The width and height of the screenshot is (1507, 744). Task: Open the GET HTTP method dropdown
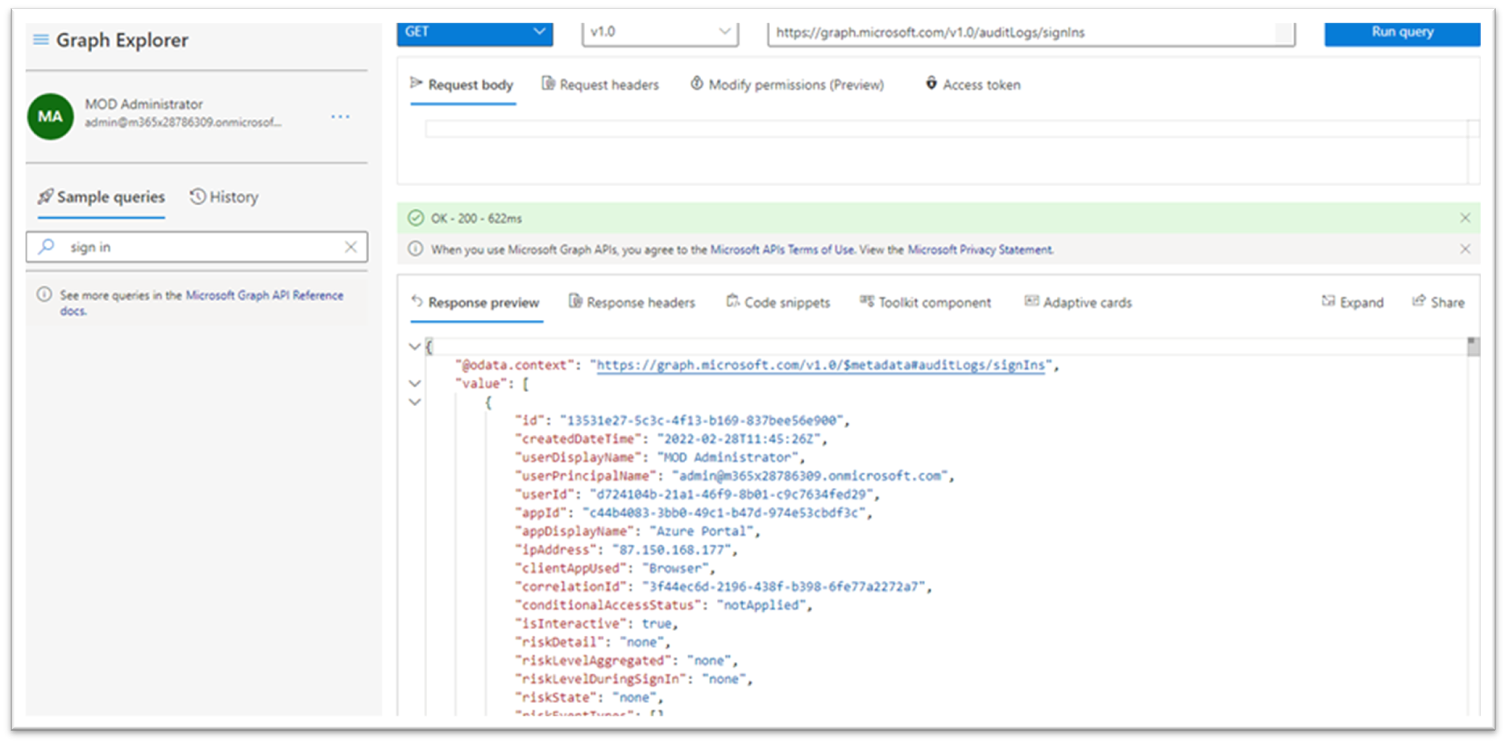click(x=474, y=32)
